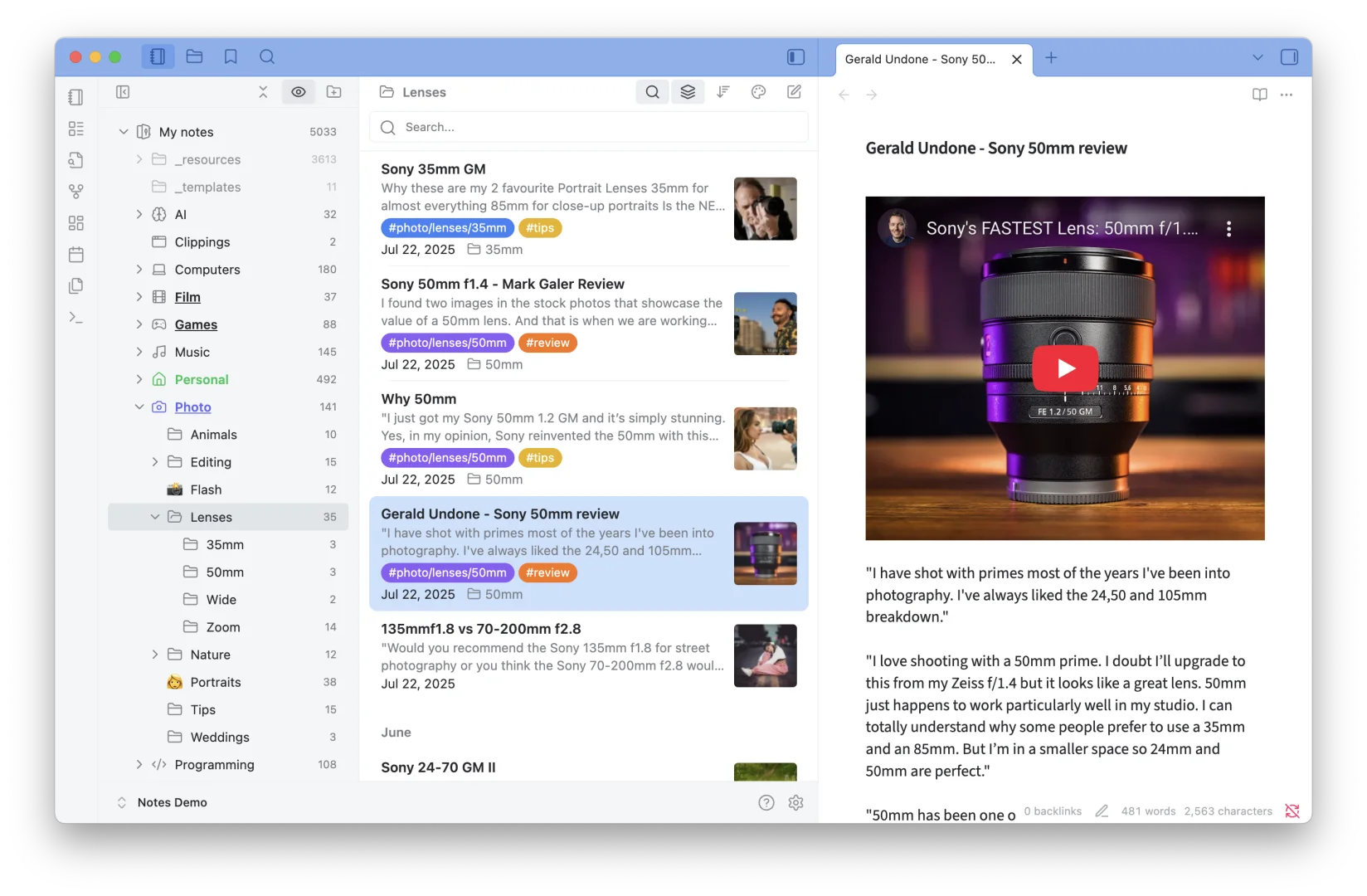The width and height of the screenshot is (1367, 896).
Task: Open the Games folder
Action: [x=228, y=324]
